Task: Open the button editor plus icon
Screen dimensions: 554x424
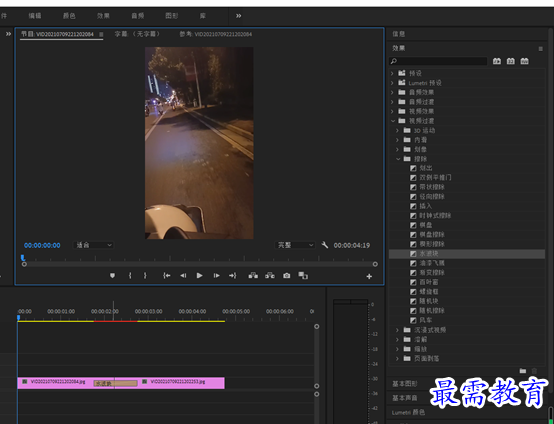Action: 369,276
